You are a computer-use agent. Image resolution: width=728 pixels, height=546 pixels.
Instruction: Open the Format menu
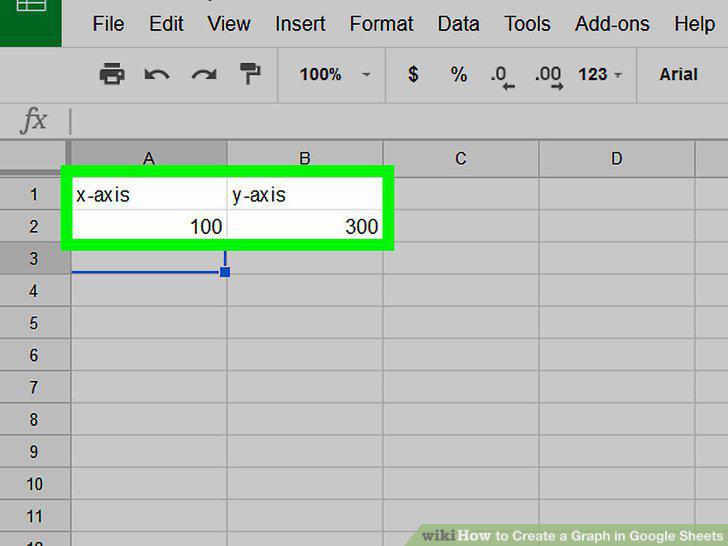(x=381, y=24)
